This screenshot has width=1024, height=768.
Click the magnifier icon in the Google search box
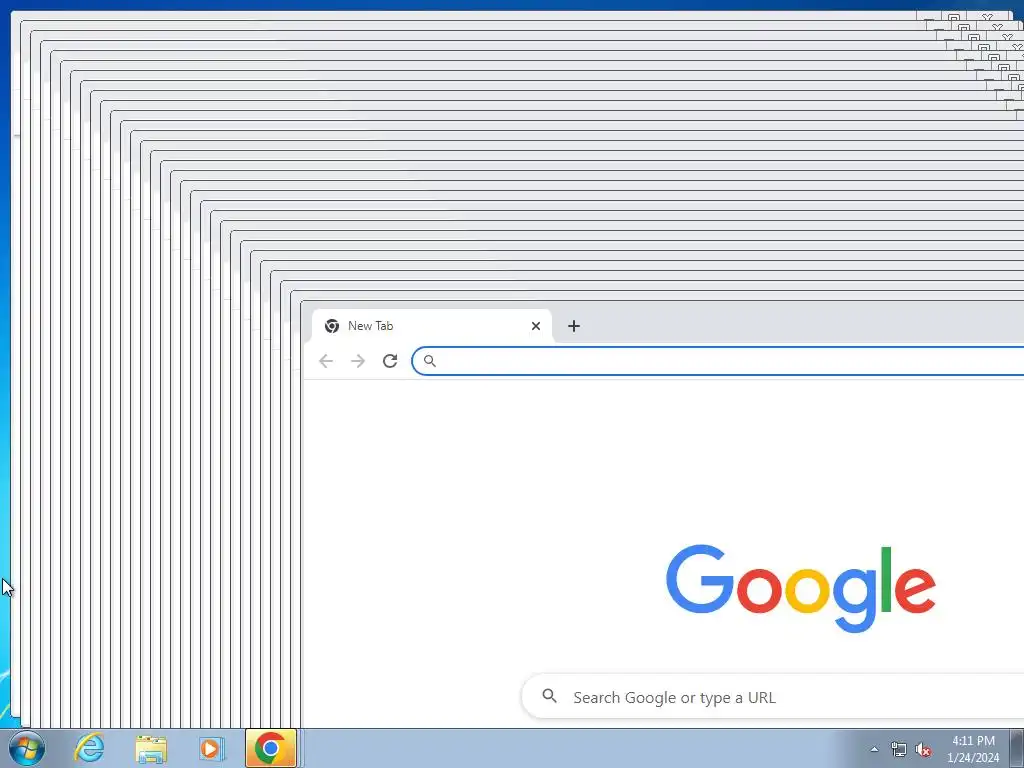tap(550, 696)
